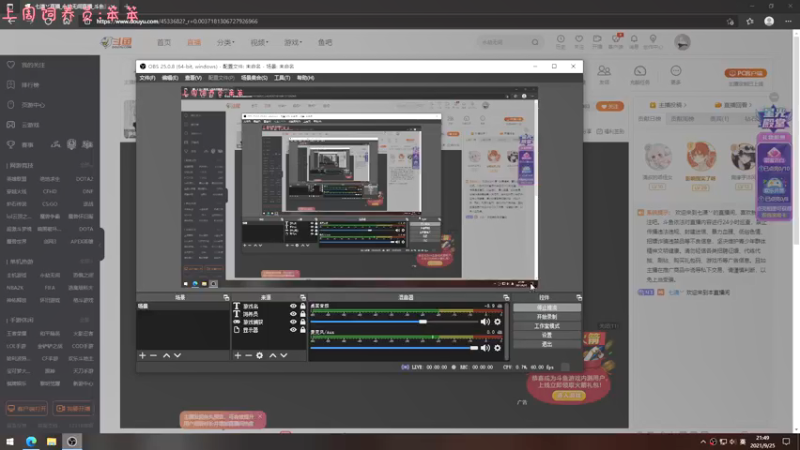
Task: Expand the 游戏 dropdown in Douyu navigation
Action: 293,42
